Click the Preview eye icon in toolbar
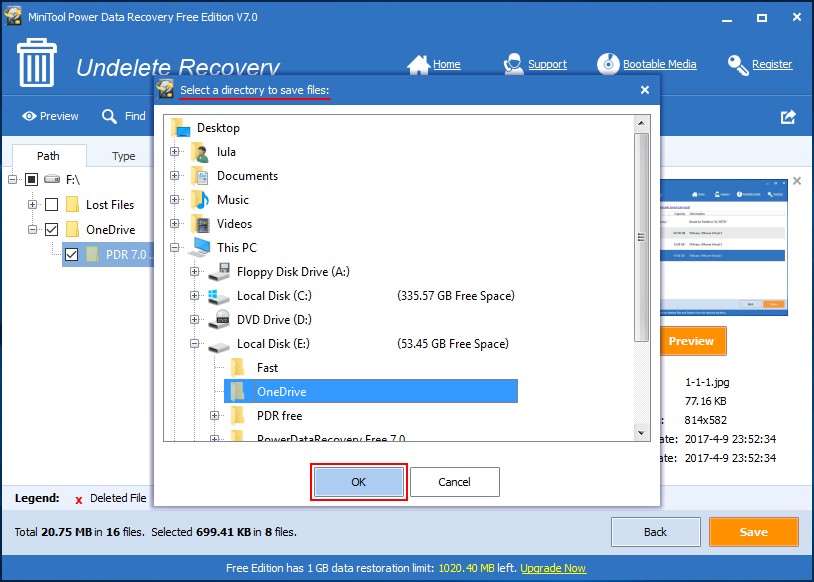The height and width of the screenshot is (582, 814). click(29, 116)
